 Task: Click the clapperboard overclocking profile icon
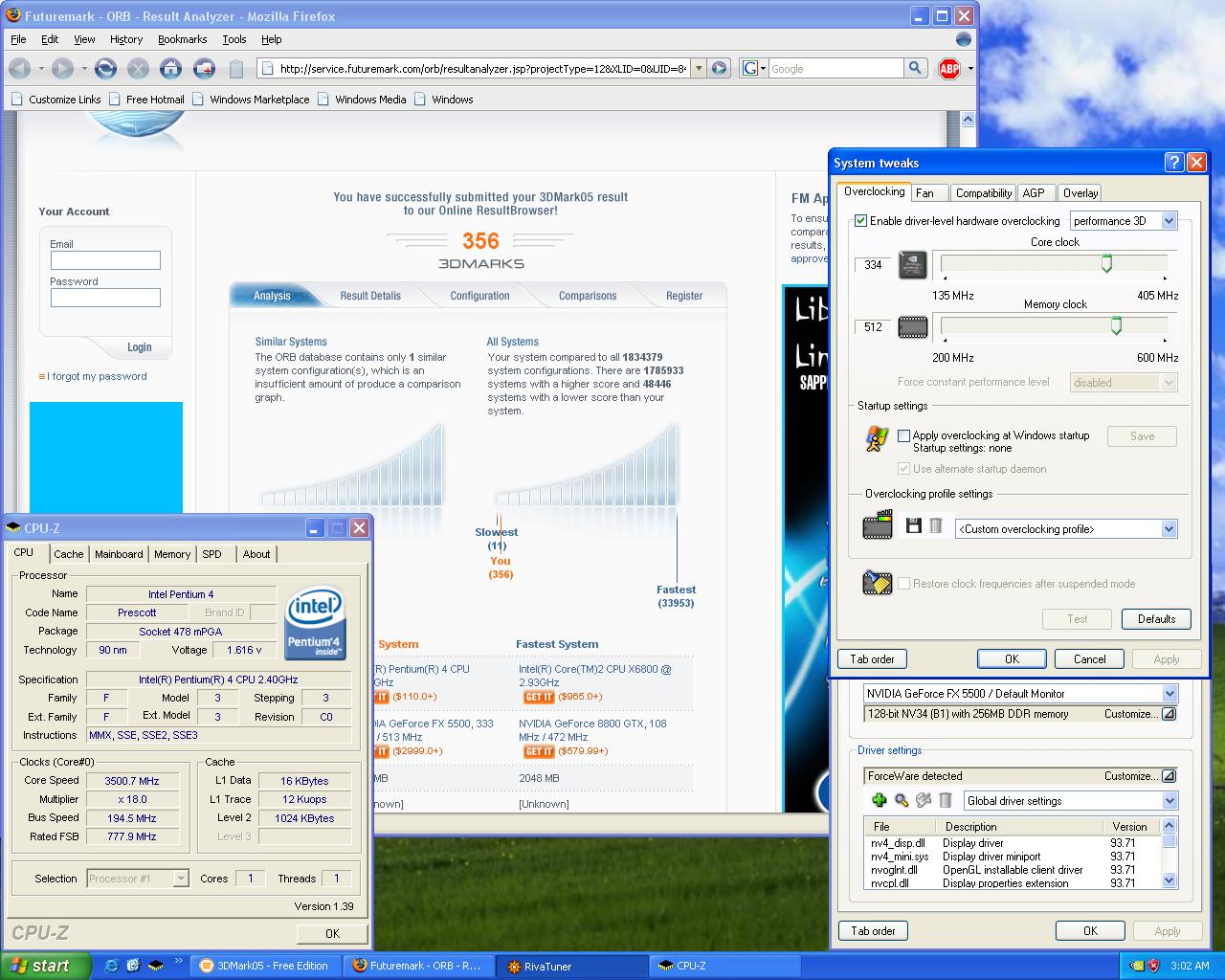(878, 525)
